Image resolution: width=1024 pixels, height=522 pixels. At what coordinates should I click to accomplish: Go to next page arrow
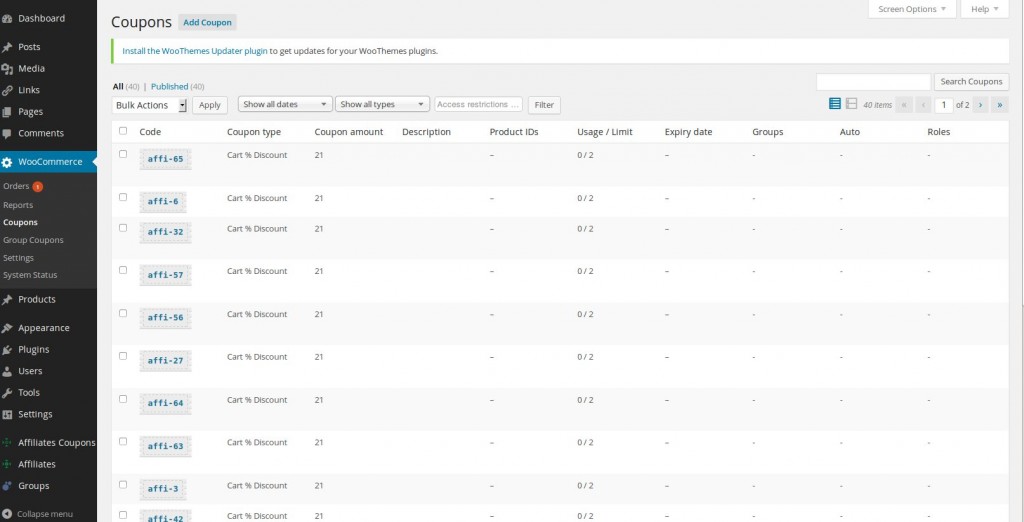(981, 104)
